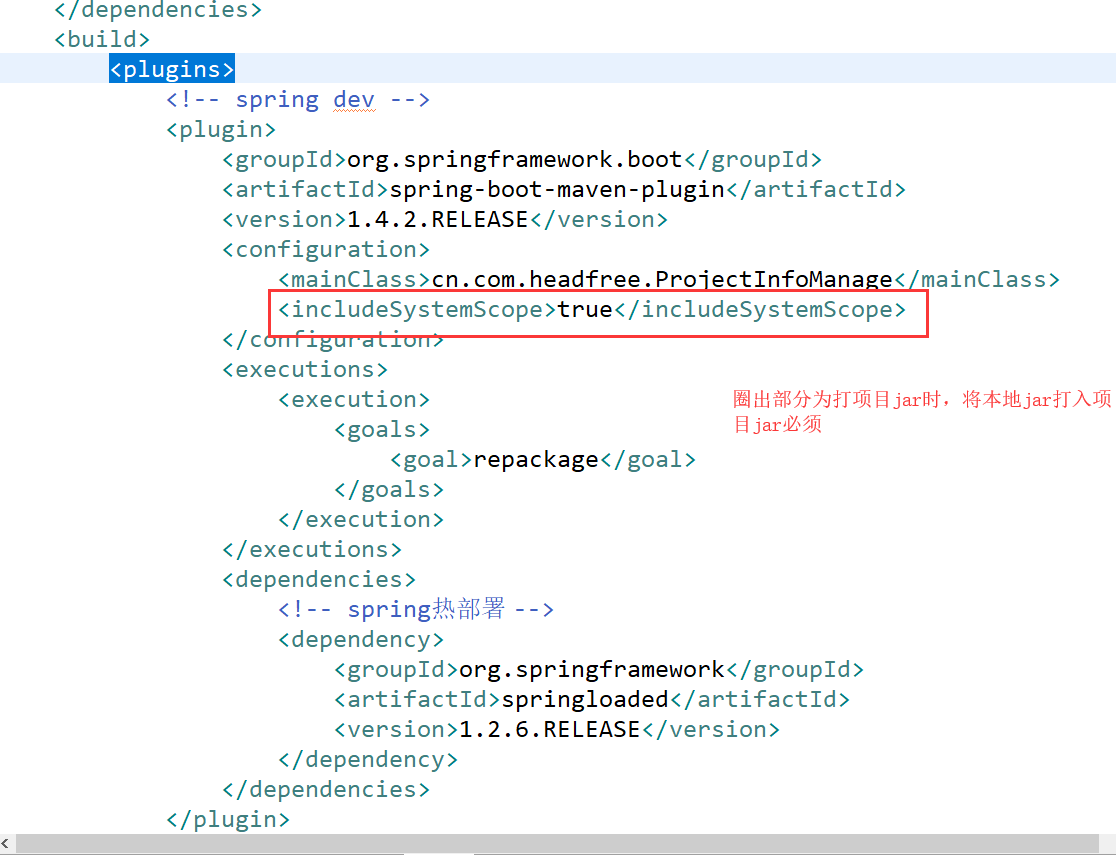Click the 1.4.2.RELEASE version value
This screenshot has height=855, width=1116.
[x=437, y=219]
